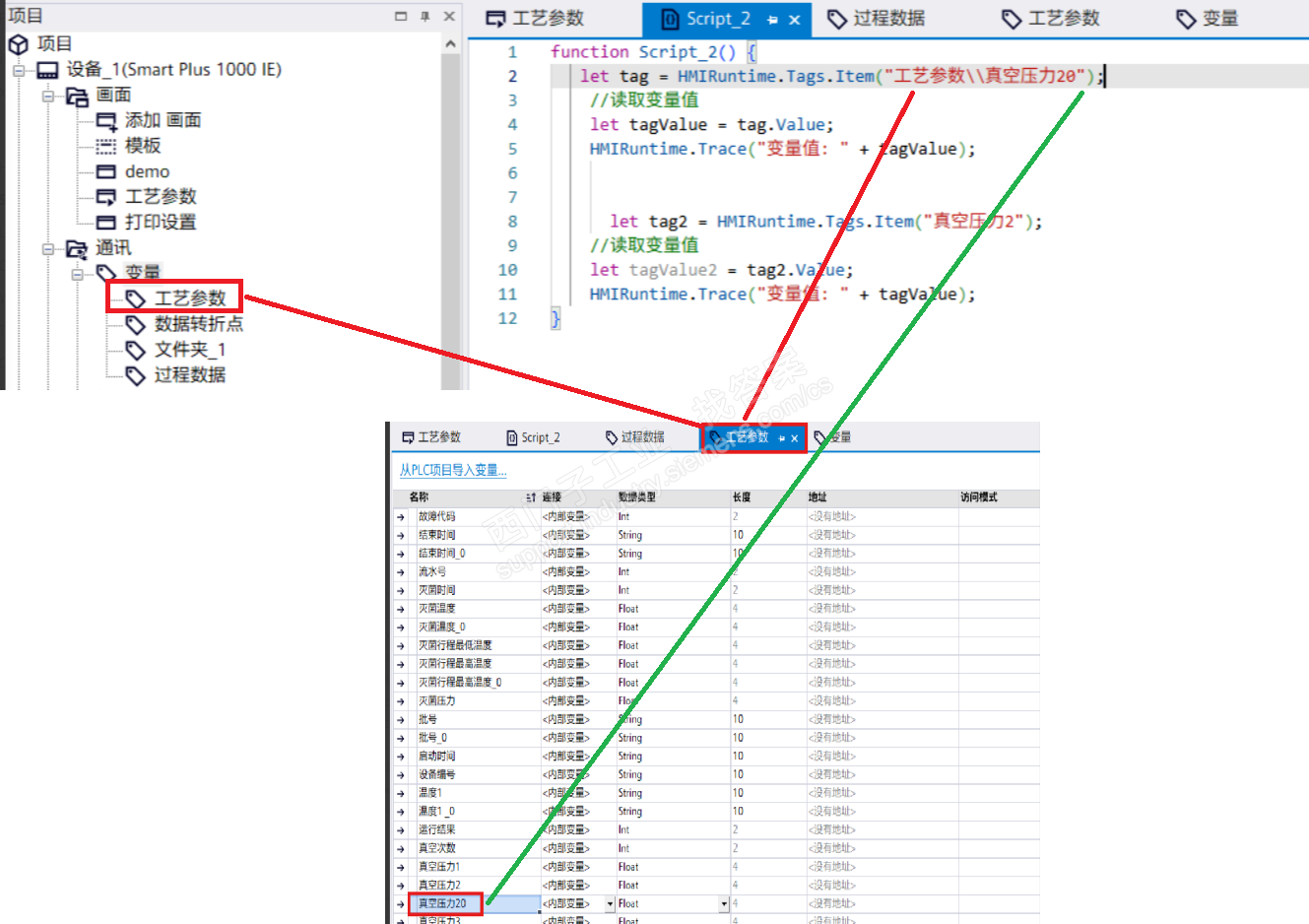Click the row arrow icon for 真空次数

[x=401, y=849]
